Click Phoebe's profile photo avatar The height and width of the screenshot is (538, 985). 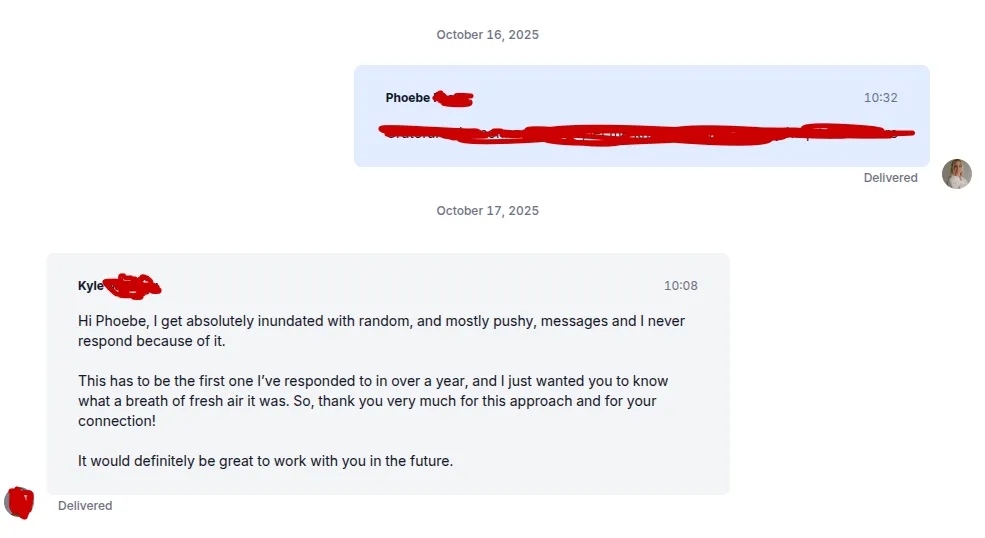click(x=956, y=174)
